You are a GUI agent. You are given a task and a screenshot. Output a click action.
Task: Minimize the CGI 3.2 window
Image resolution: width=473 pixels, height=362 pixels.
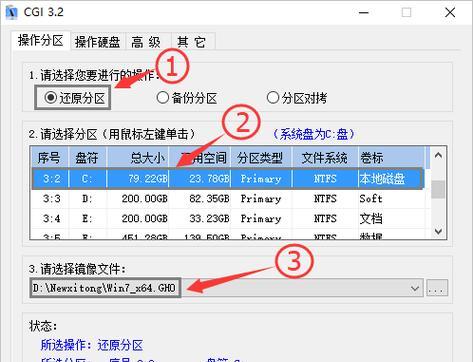(364, 13)
